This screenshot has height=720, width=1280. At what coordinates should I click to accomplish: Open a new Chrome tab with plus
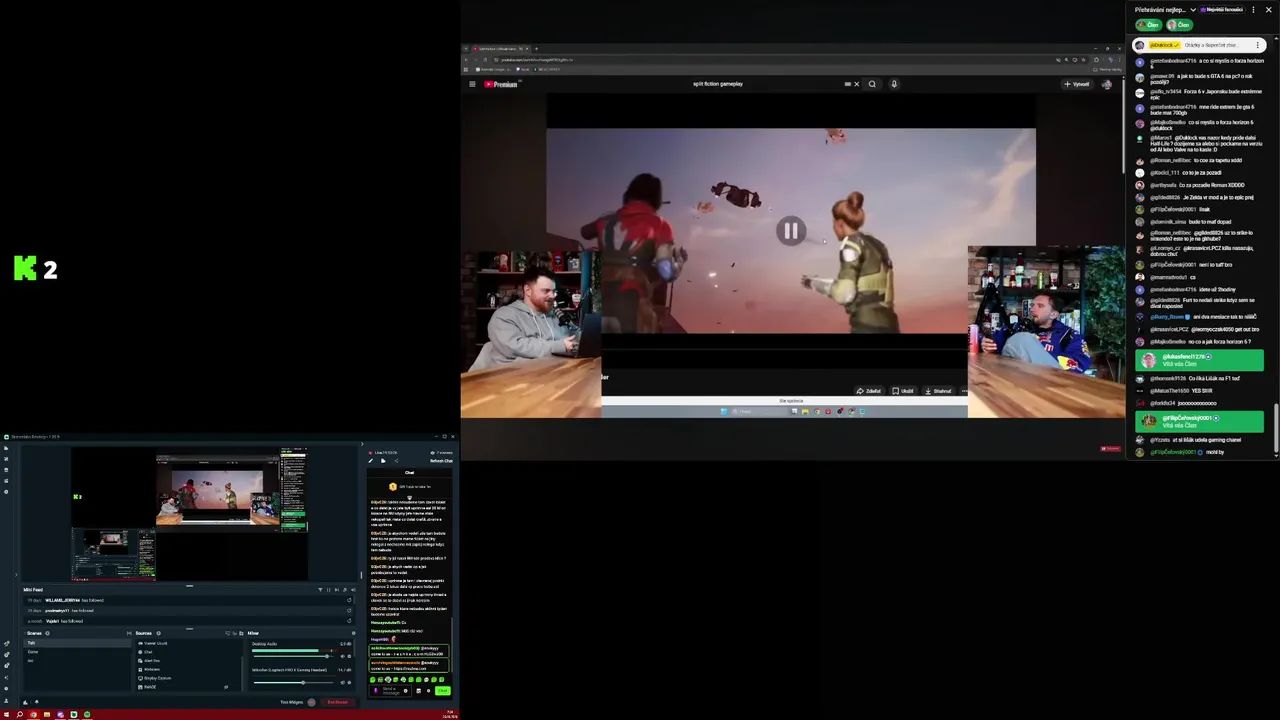coord(536,48)
